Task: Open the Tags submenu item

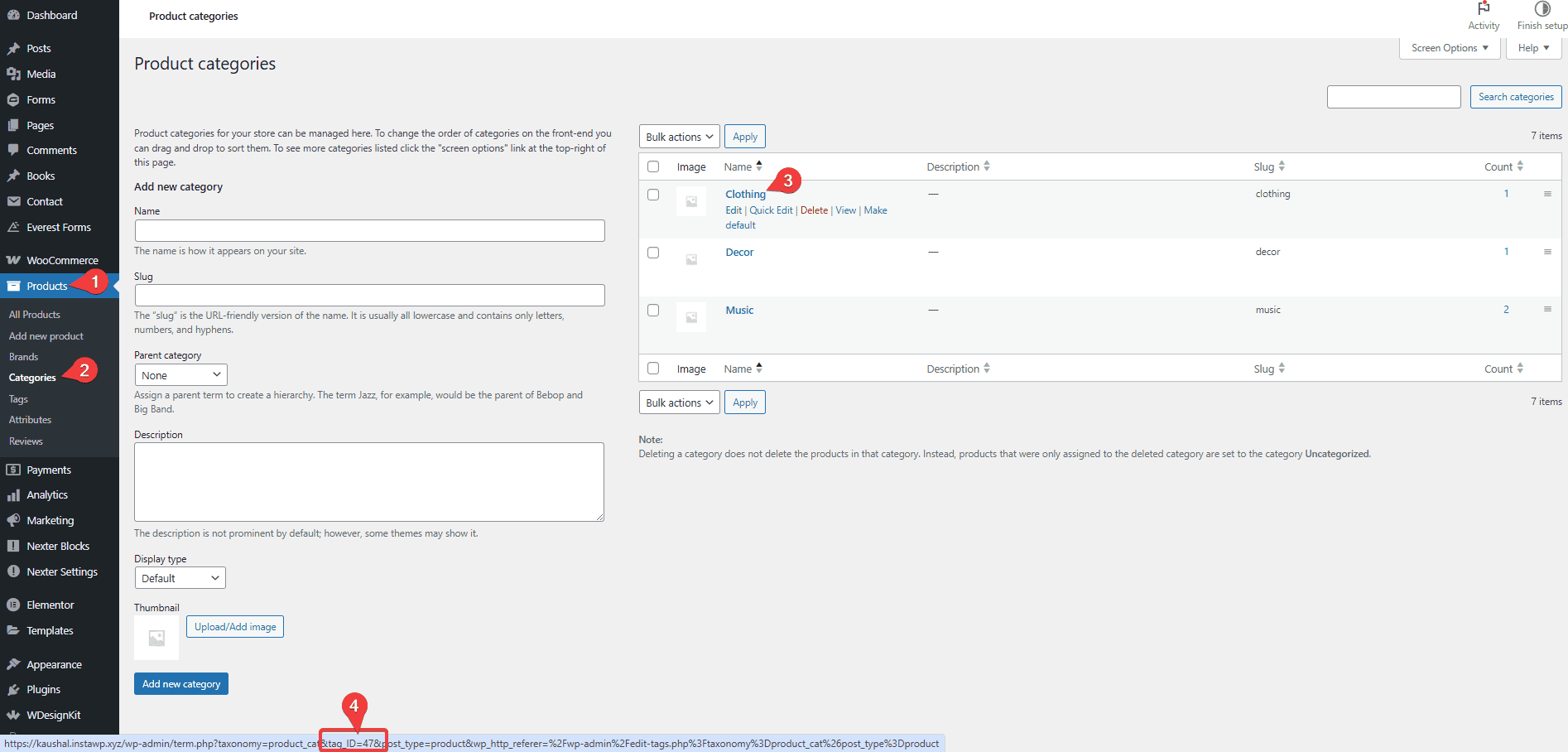Action: click(x=18, y=399)
